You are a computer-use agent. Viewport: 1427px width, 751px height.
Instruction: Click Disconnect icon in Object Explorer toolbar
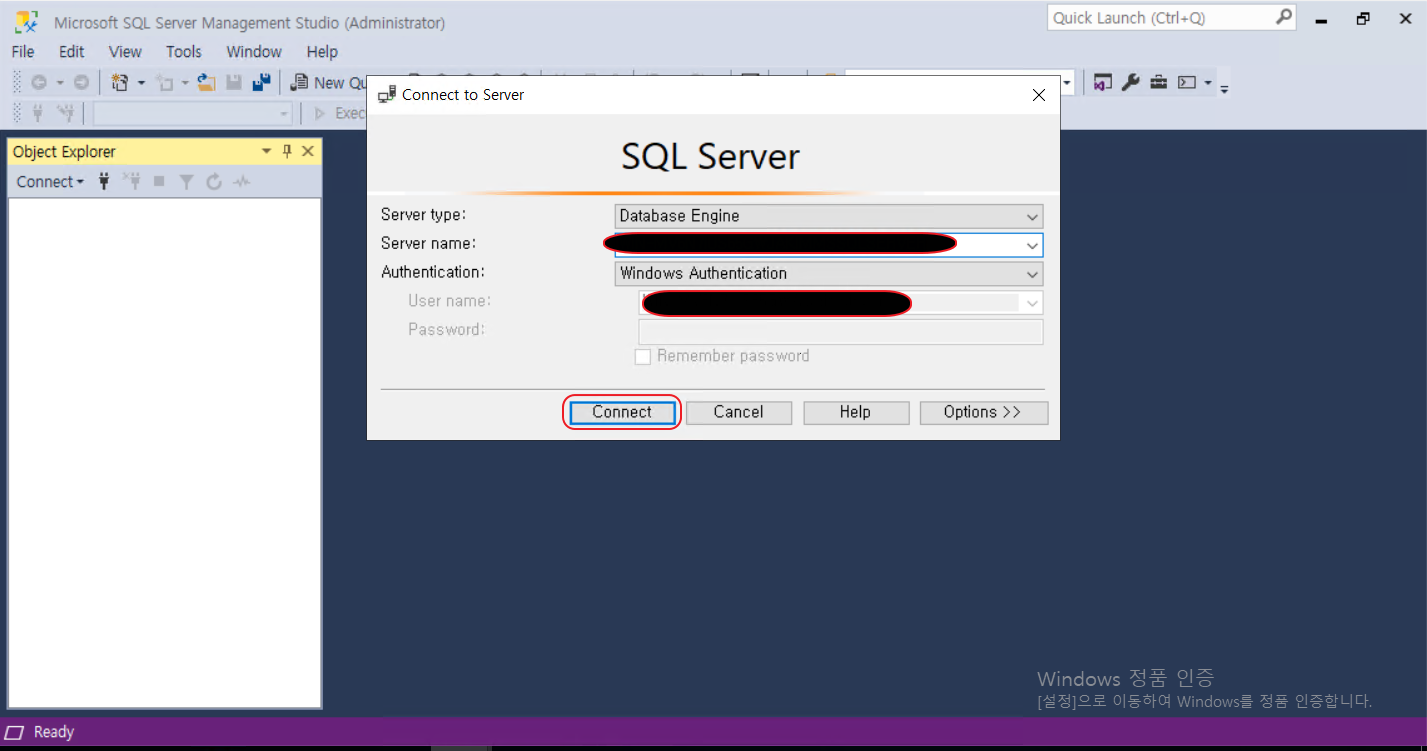tap(132, 182)
